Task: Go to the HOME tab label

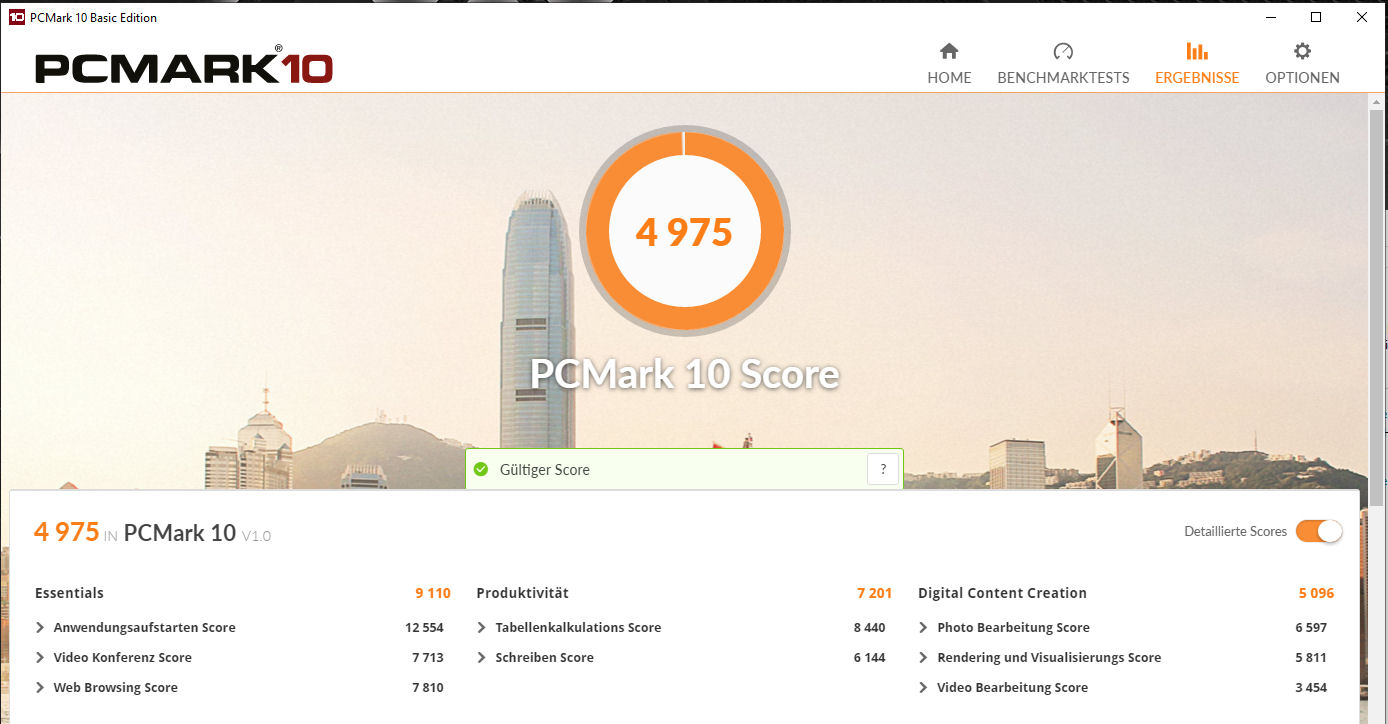Action: click(949, 78)
